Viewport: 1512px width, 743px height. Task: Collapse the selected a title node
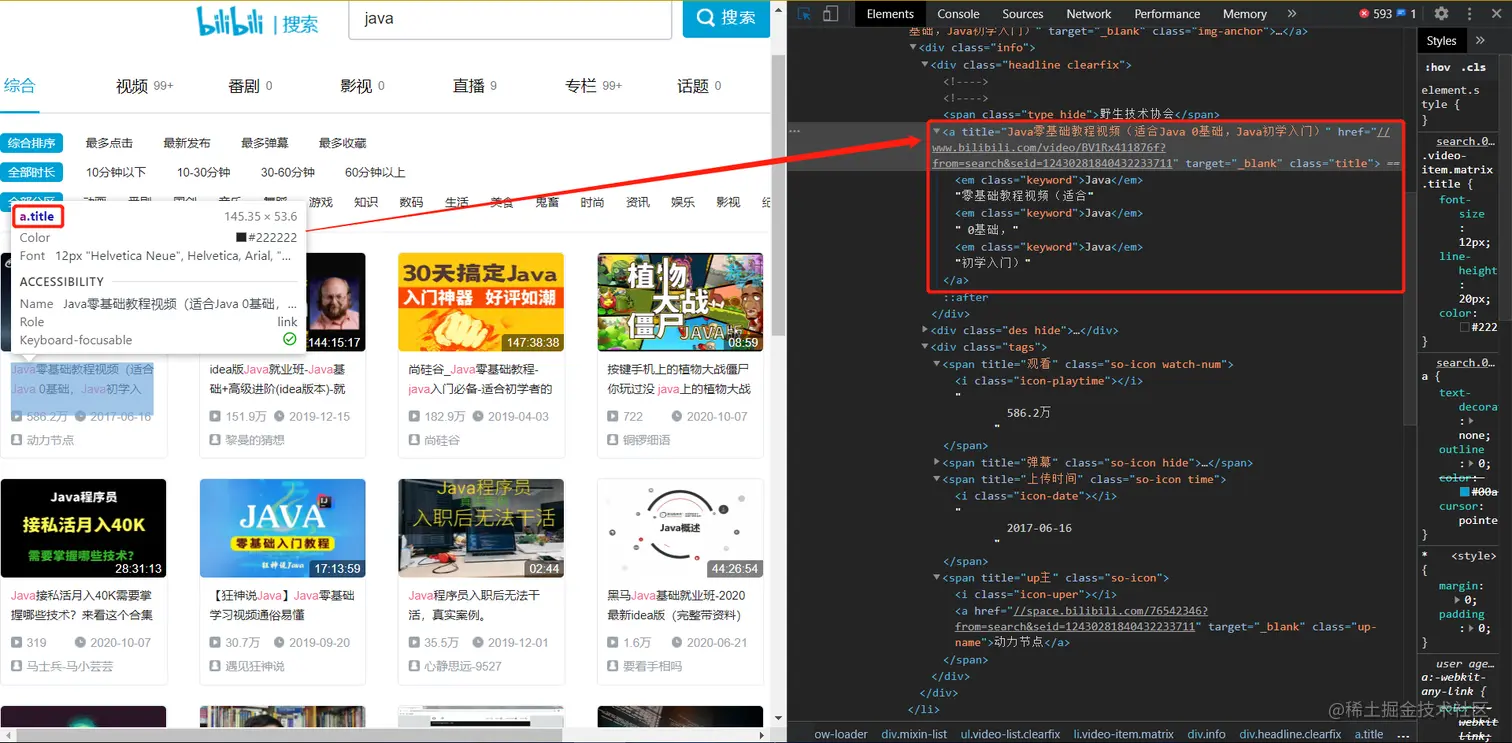tap(937, 131)
